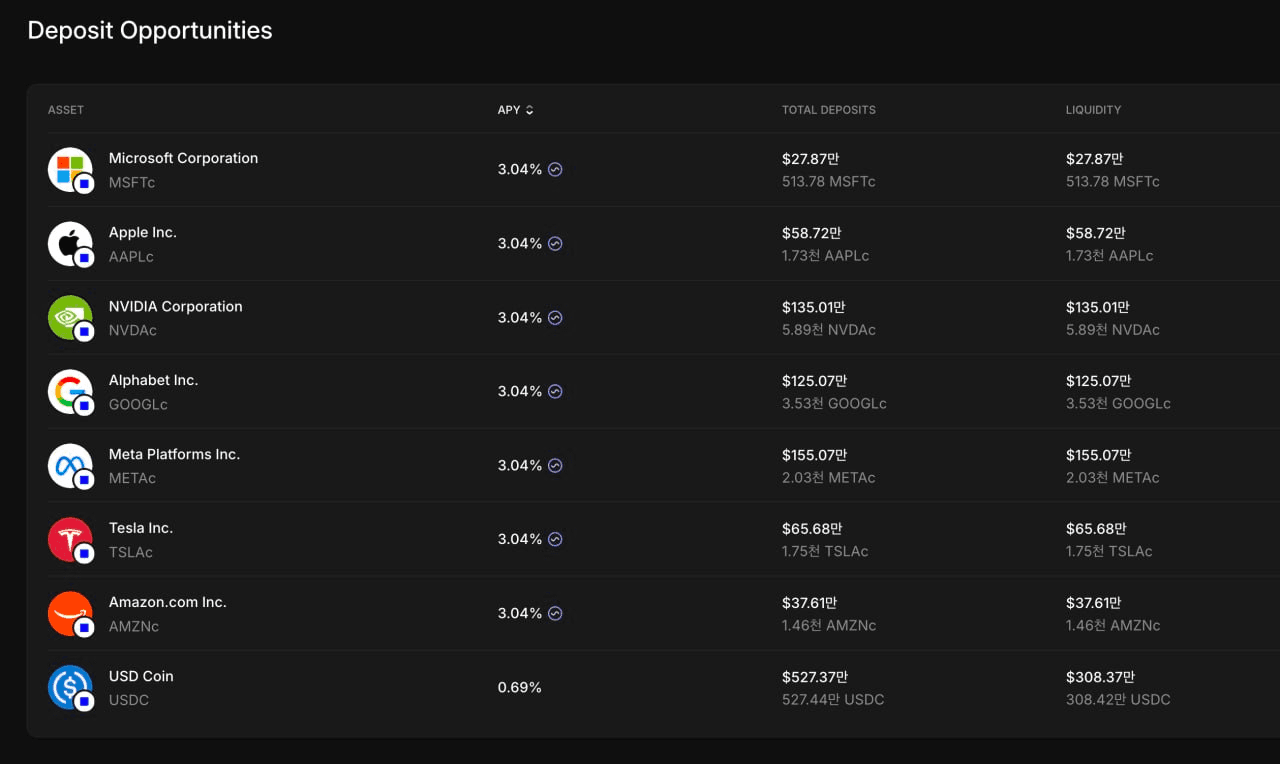
Task: Click the Apple Inc. logo icon
Action: [70, 243]
